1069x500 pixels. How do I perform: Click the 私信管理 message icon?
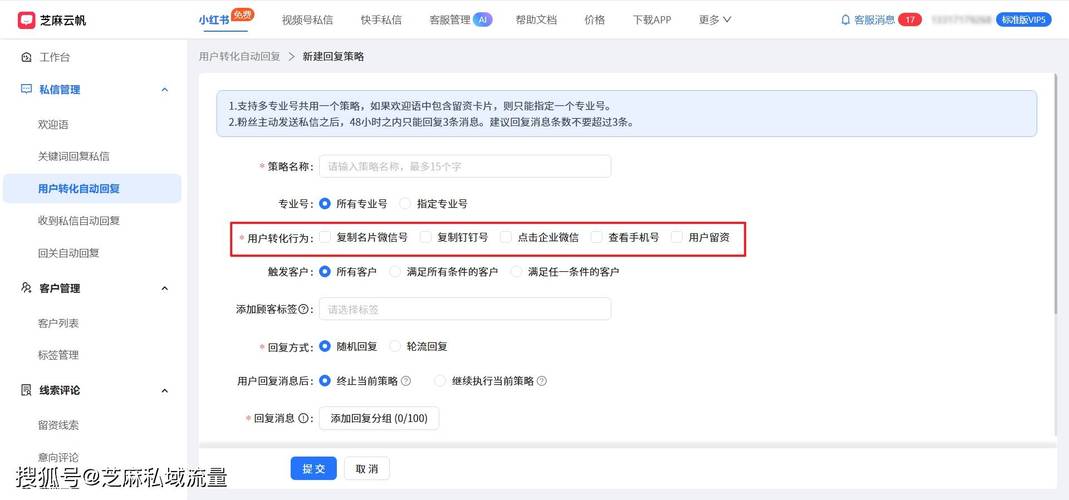coord(27,89)
